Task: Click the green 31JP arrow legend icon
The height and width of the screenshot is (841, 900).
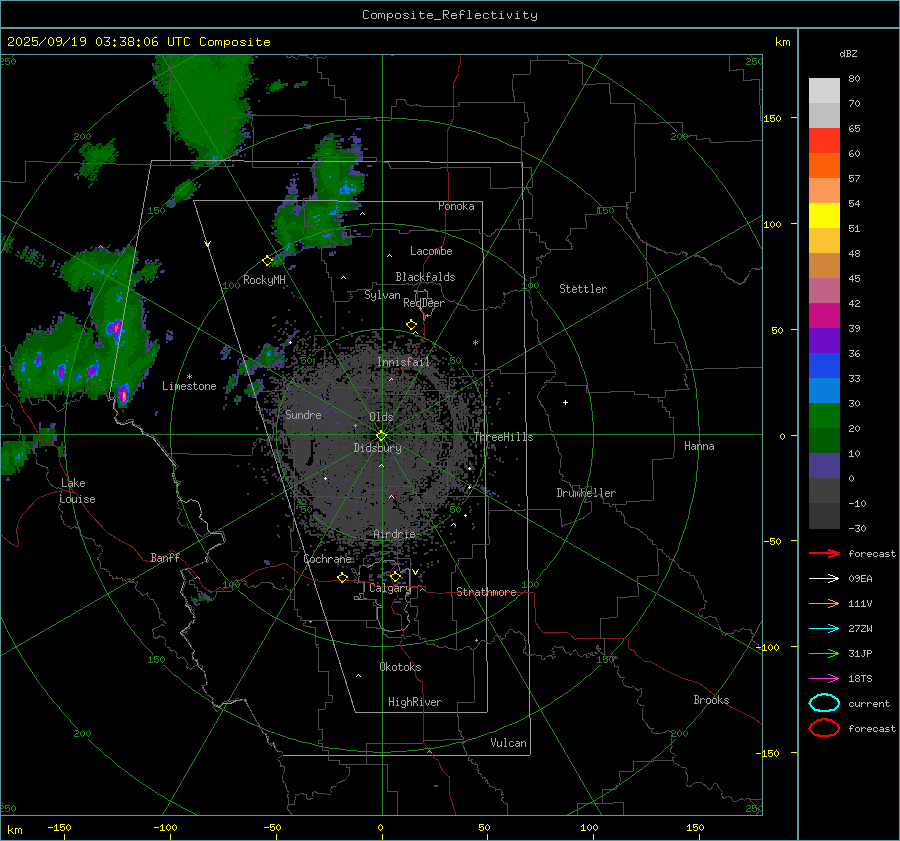Action: (x=824, y=653)
